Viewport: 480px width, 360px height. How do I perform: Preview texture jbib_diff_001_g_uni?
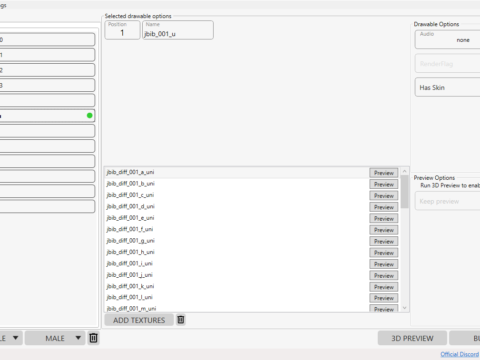[384, 241]
